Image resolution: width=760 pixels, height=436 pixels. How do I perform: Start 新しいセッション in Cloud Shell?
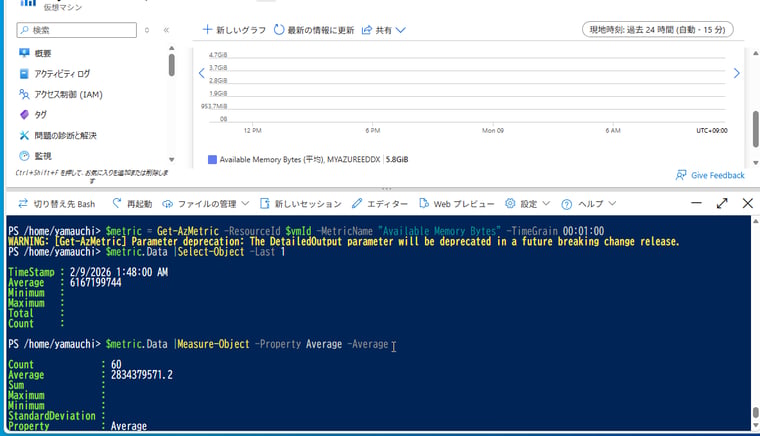click(300, 204)
